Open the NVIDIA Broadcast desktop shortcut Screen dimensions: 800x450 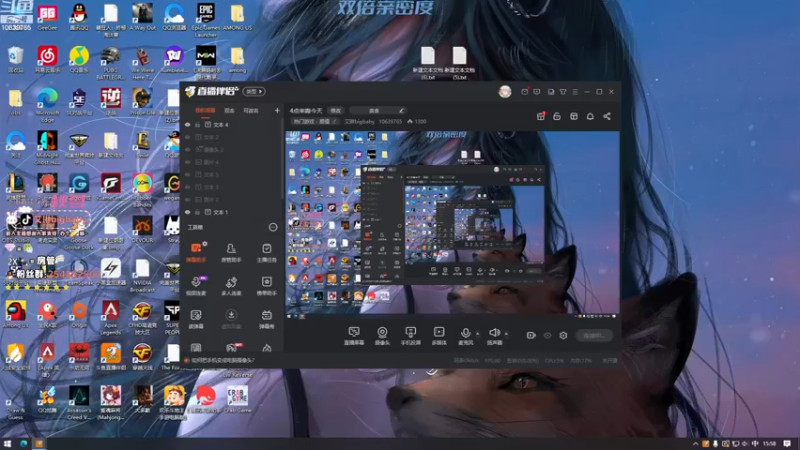point(142,276)
